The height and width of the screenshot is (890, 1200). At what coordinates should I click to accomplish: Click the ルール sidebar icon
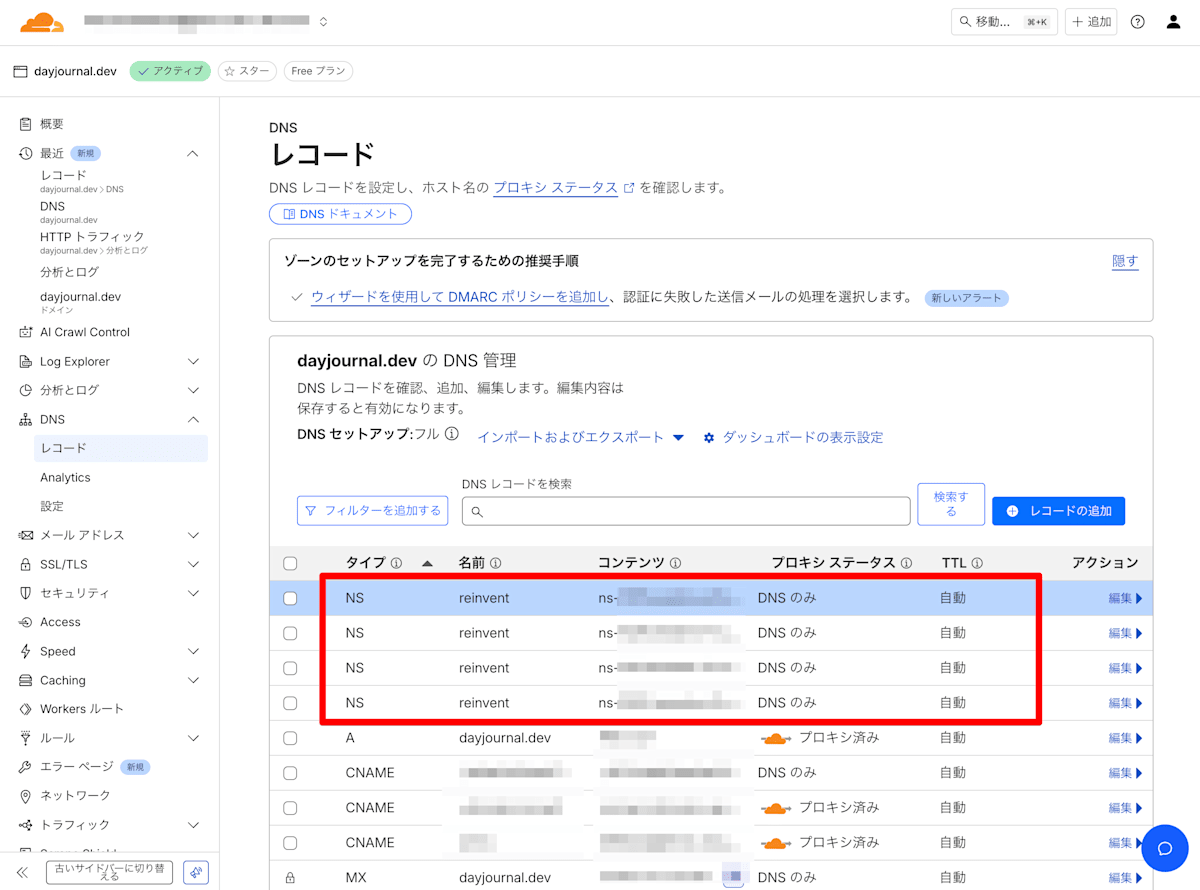pyautogui.click(x=26, y=738)
